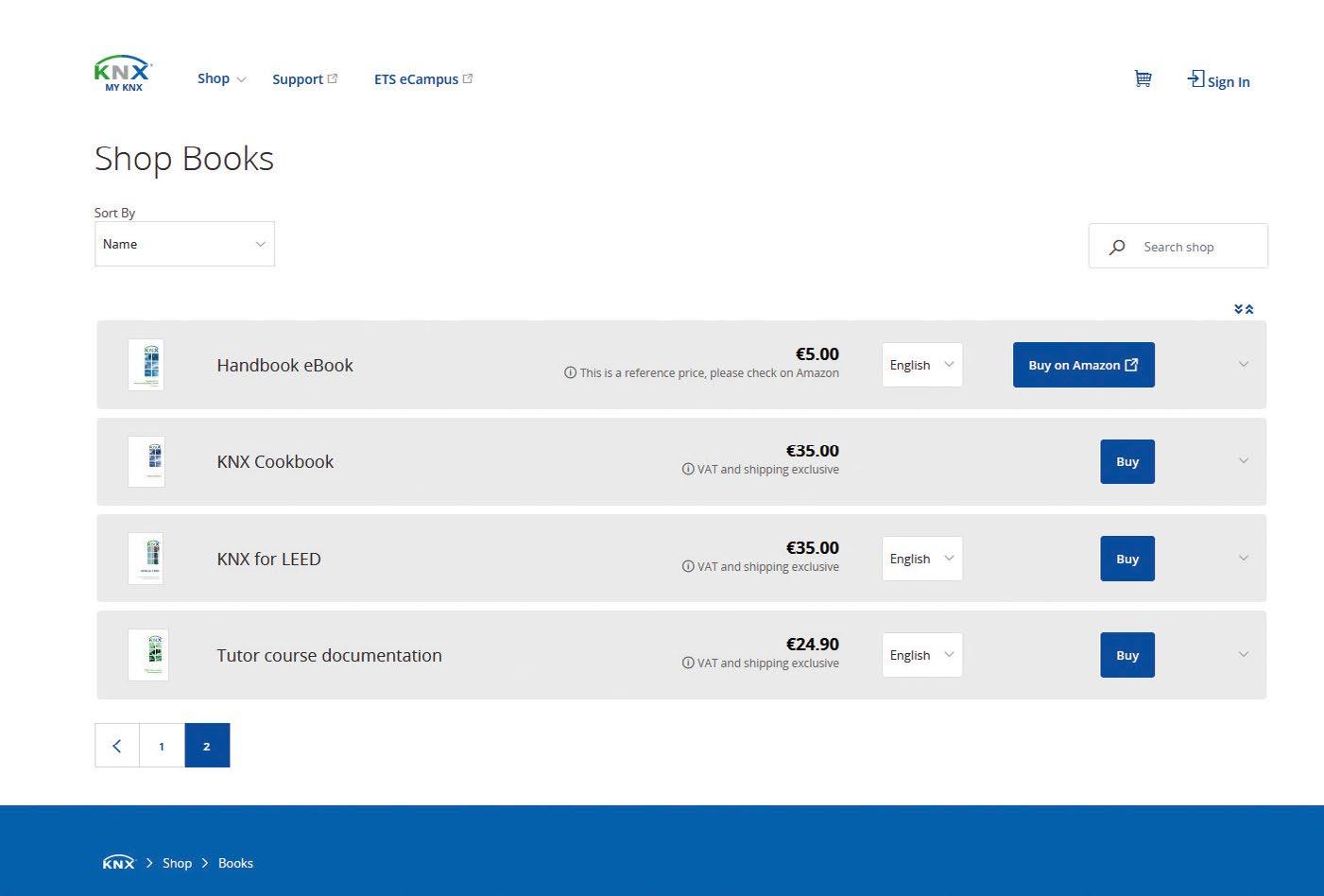This screenshot has width=1324, height=896.
Task: Go to previous page arrow
Action: click(x=117, y=746)
